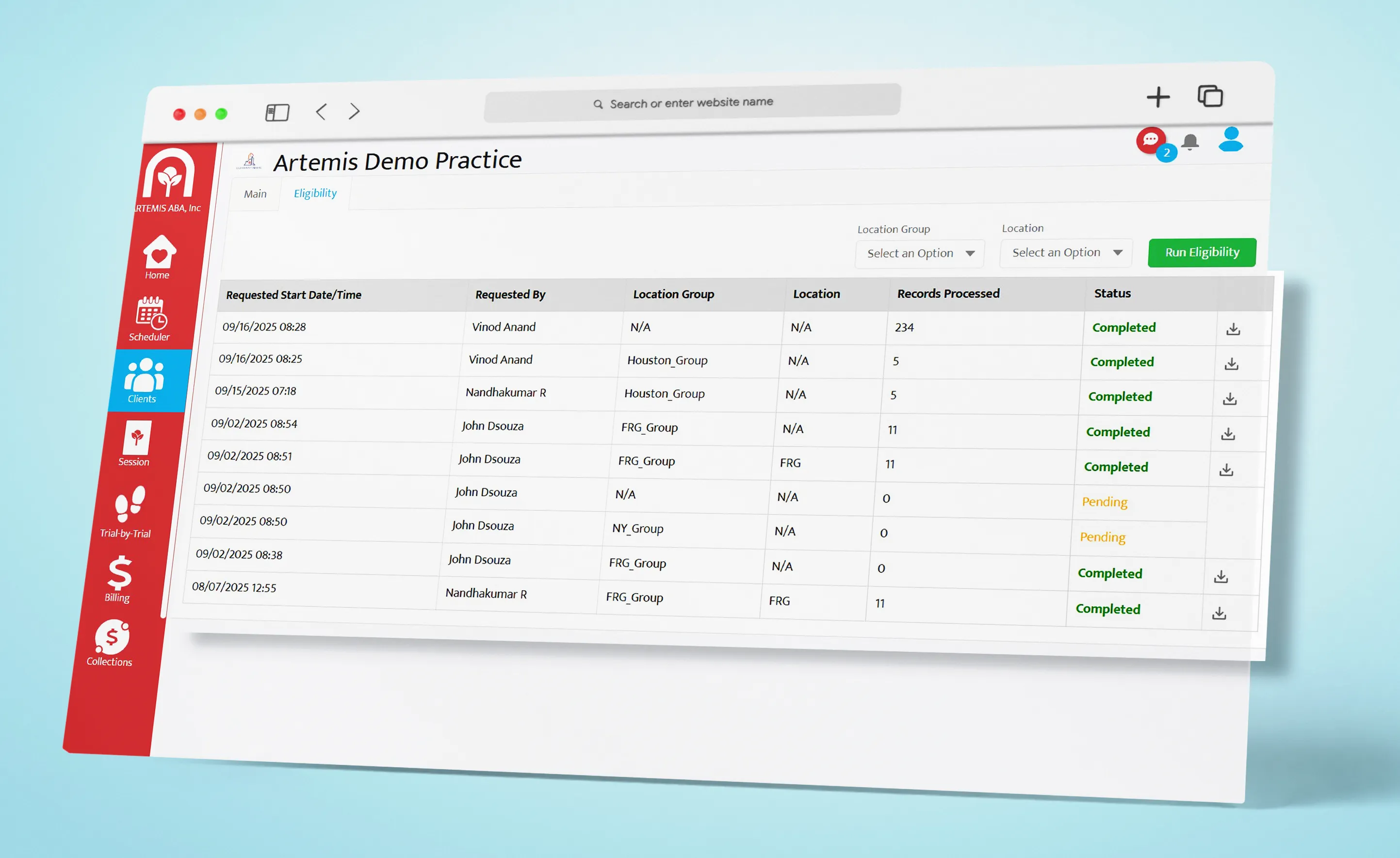Image resolution: width=1400 pixels, height=858 pixels.
Task: Click the practice logo beside Artemis Demo Practice
Action: [249, 162]
